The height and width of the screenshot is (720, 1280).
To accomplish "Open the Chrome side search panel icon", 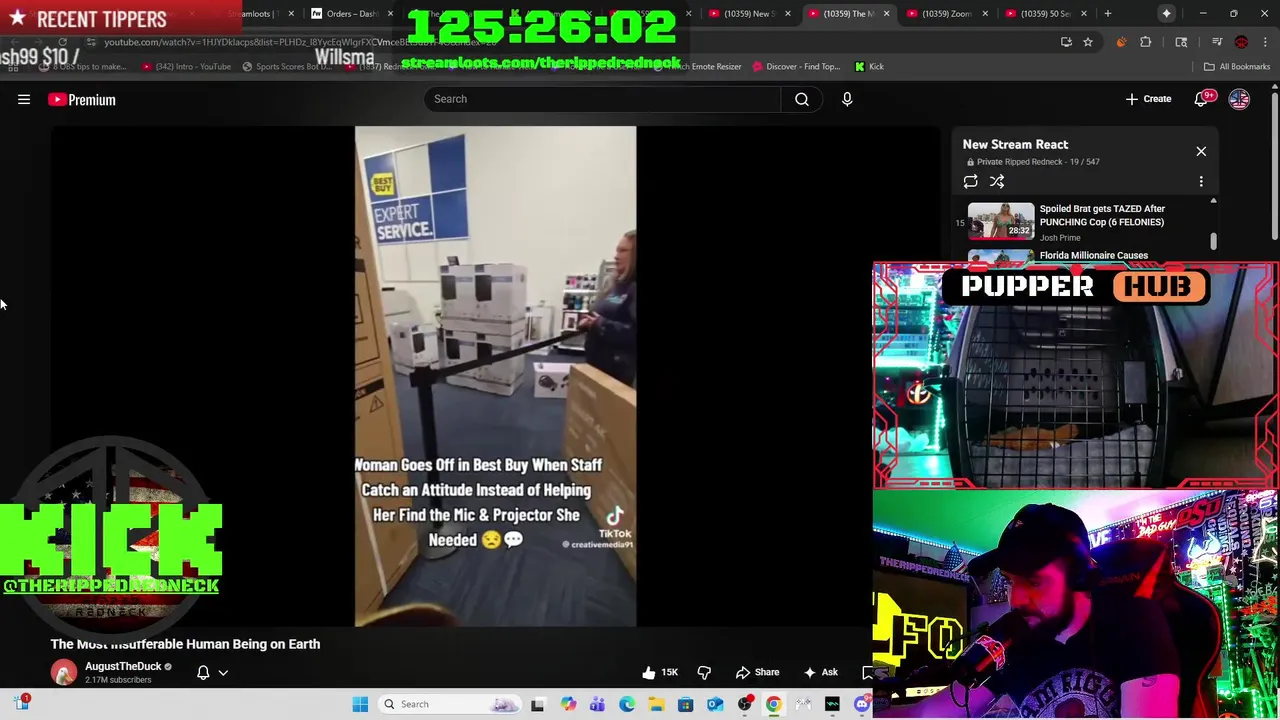I will point(1181,42).
